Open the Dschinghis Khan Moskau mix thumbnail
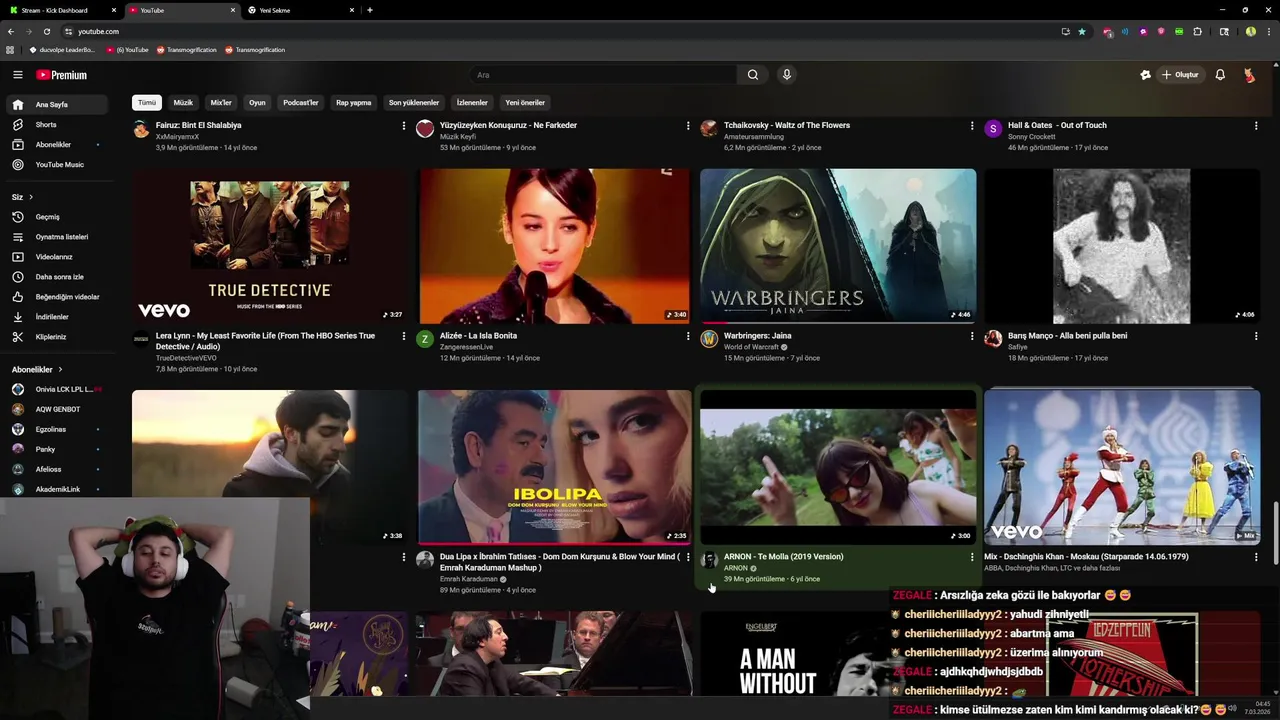Screen dimensions: 1280x720 pos(1122,467)
